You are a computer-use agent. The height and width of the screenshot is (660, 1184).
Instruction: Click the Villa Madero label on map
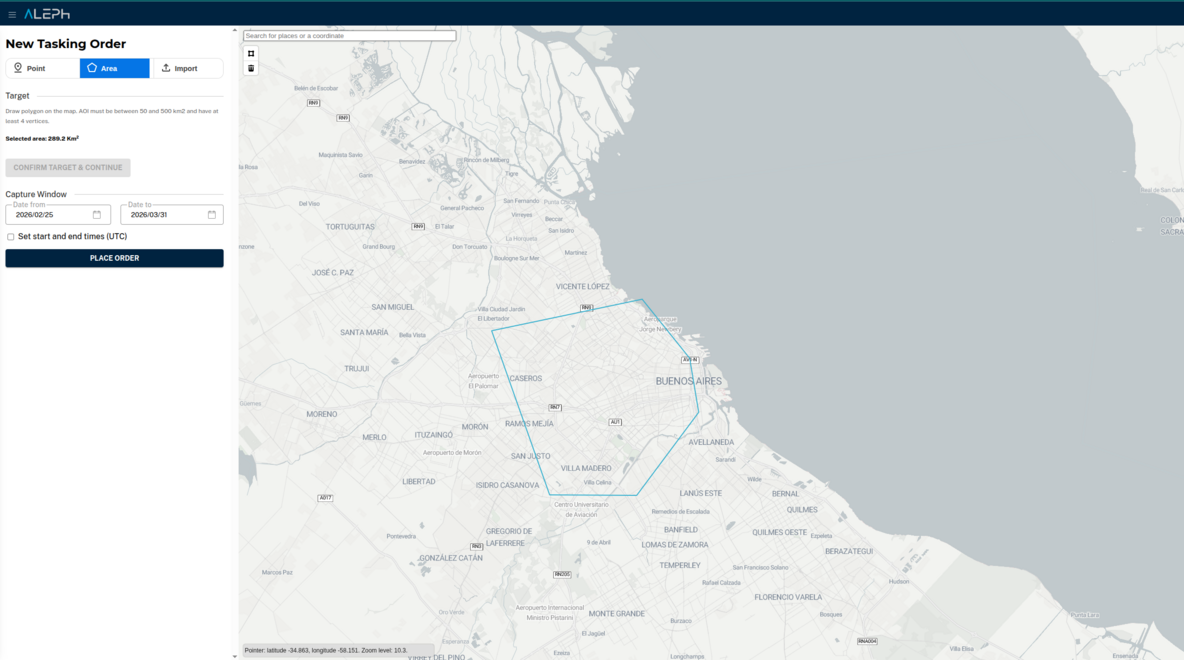click(x=586, y=468)
